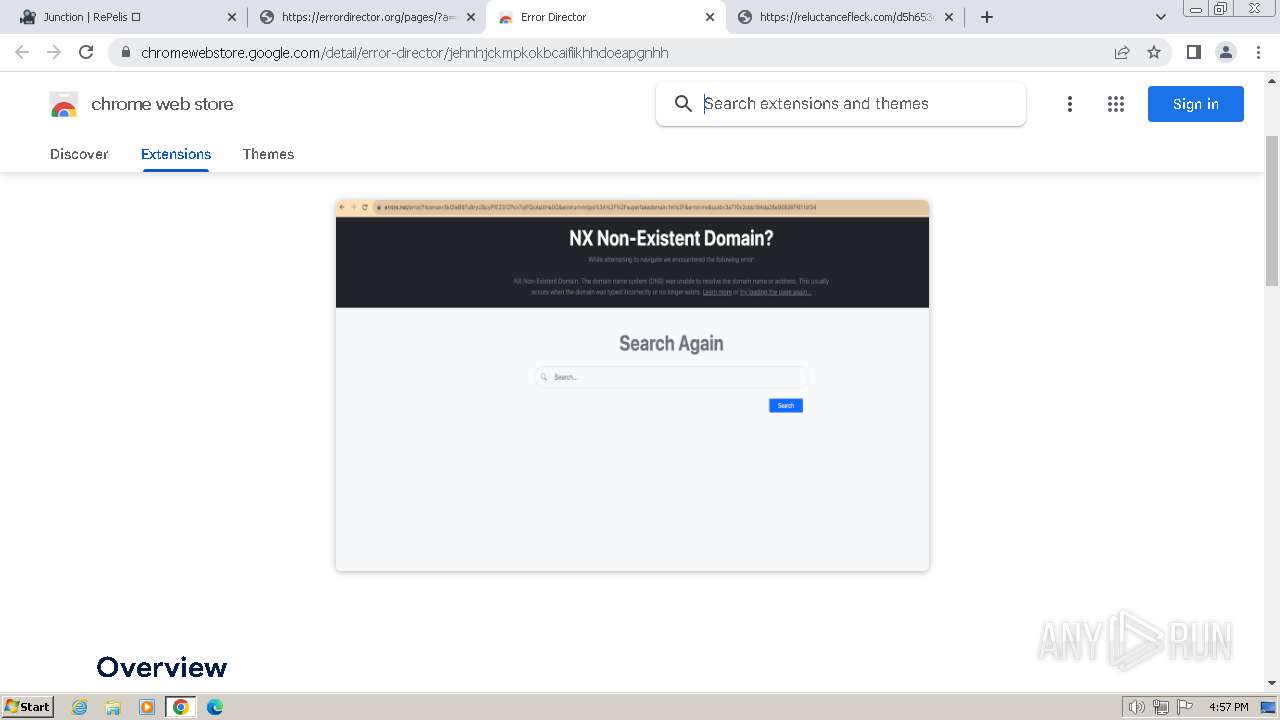Share this page icon in address bar
The image size is (1280, 720).
tap(1122, 52)
